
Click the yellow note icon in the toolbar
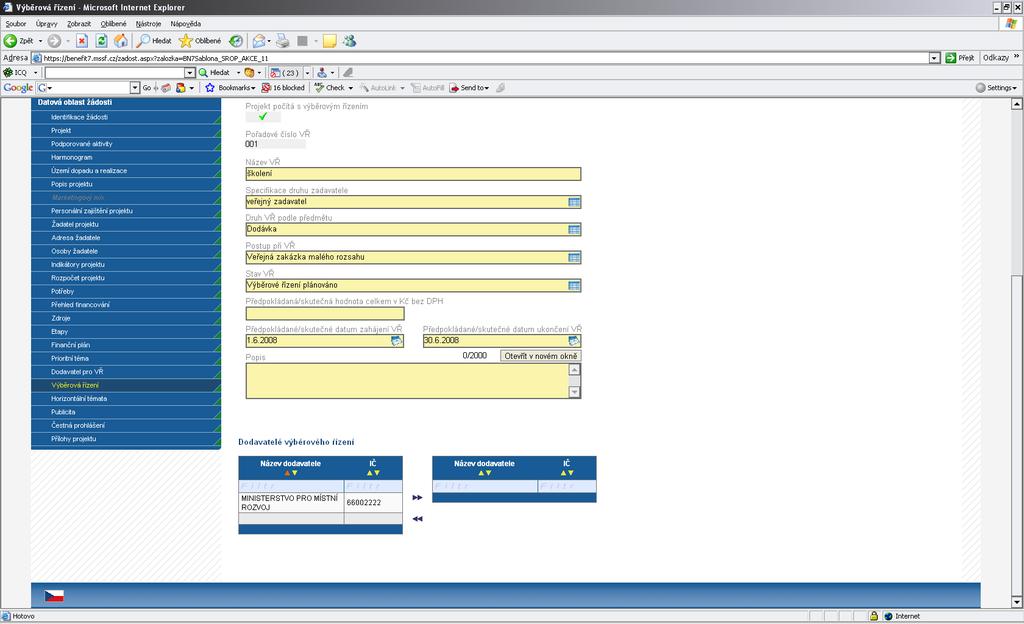click(330, 41)
